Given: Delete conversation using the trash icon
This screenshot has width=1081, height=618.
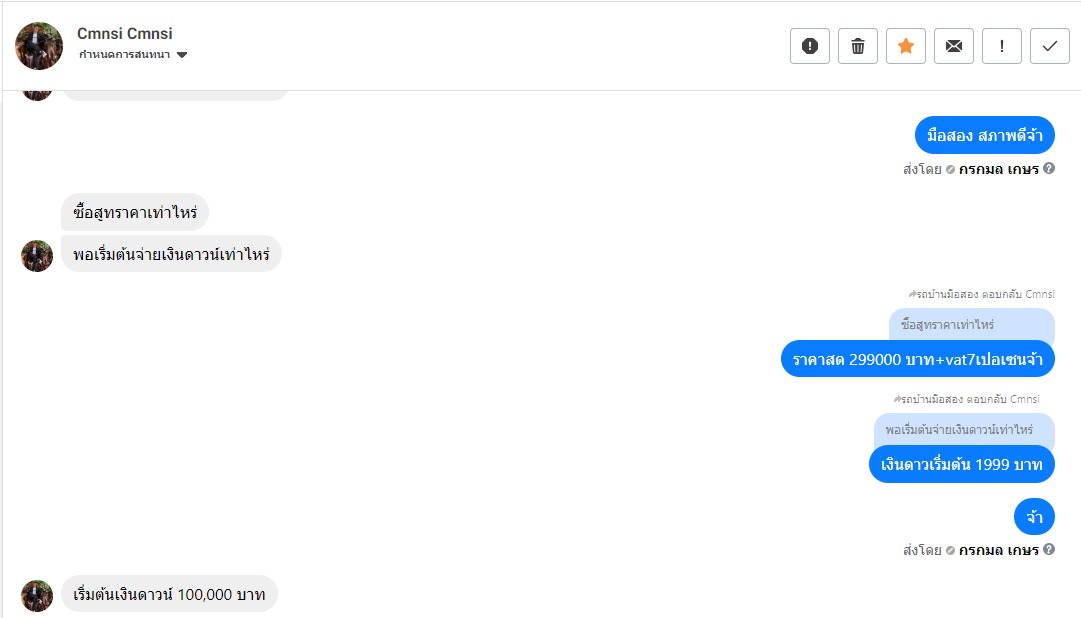Looking at the screenshot, I should coord(858,46).
